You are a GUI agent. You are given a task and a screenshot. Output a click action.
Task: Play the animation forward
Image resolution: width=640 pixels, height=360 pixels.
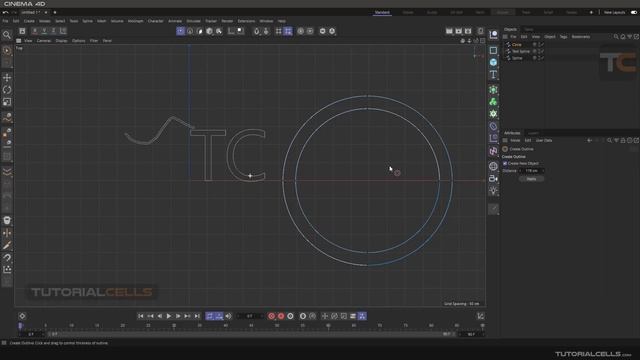[169, 316]
